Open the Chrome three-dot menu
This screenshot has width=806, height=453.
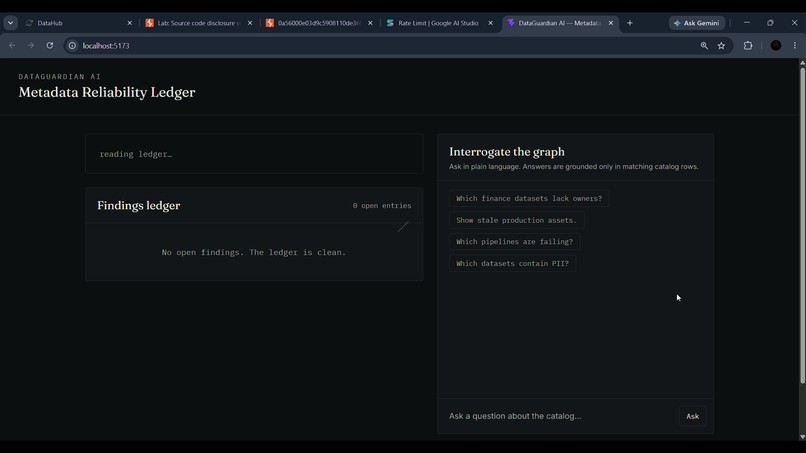coord(795,45)
